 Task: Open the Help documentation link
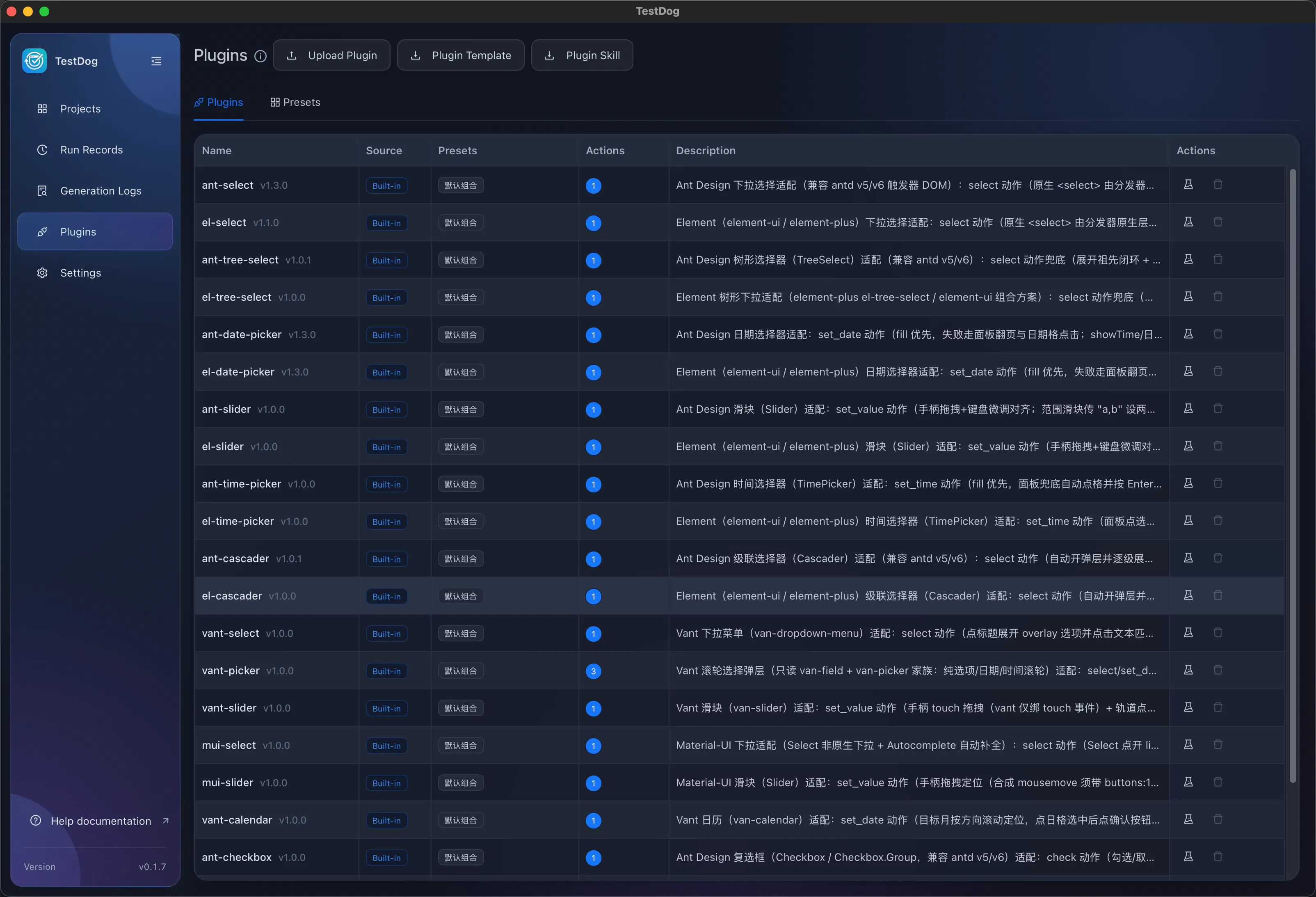(99, 821)
